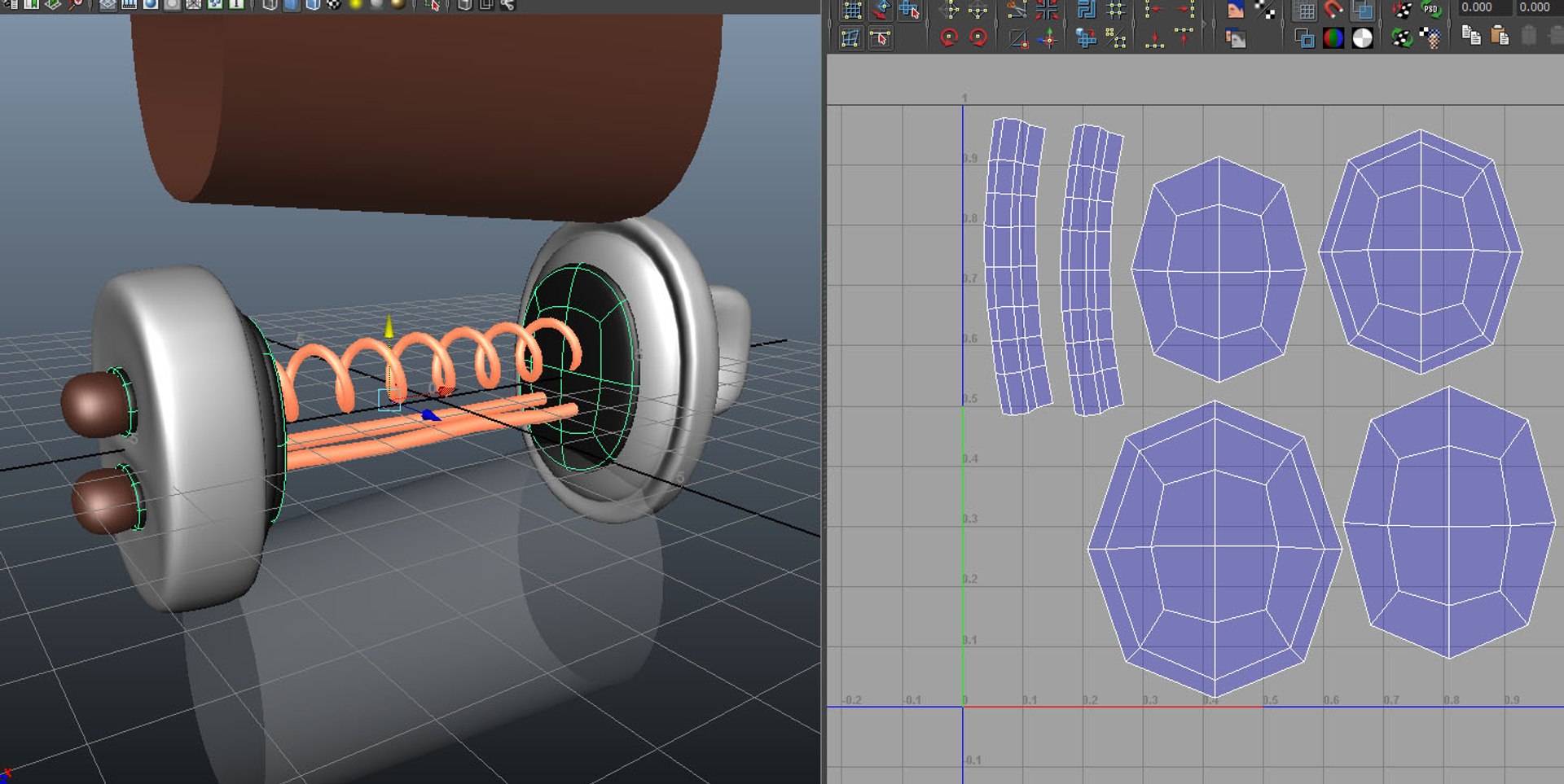This screenshot has height=784, width=1564.
Task: Copy UVs using the copy icon
Action: click(1471, 36)
